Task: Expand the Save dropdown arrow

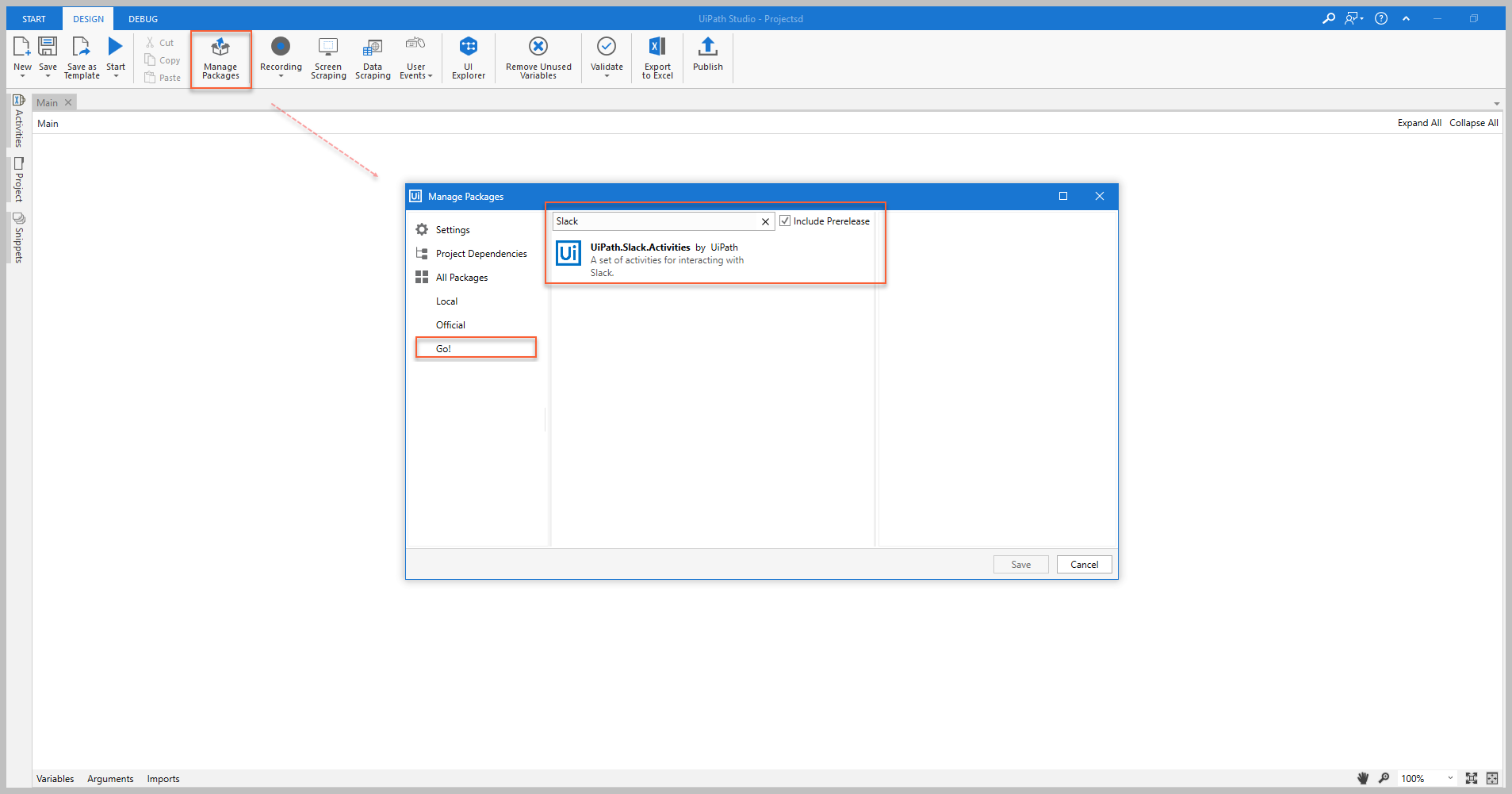Action: pos(48,76)
